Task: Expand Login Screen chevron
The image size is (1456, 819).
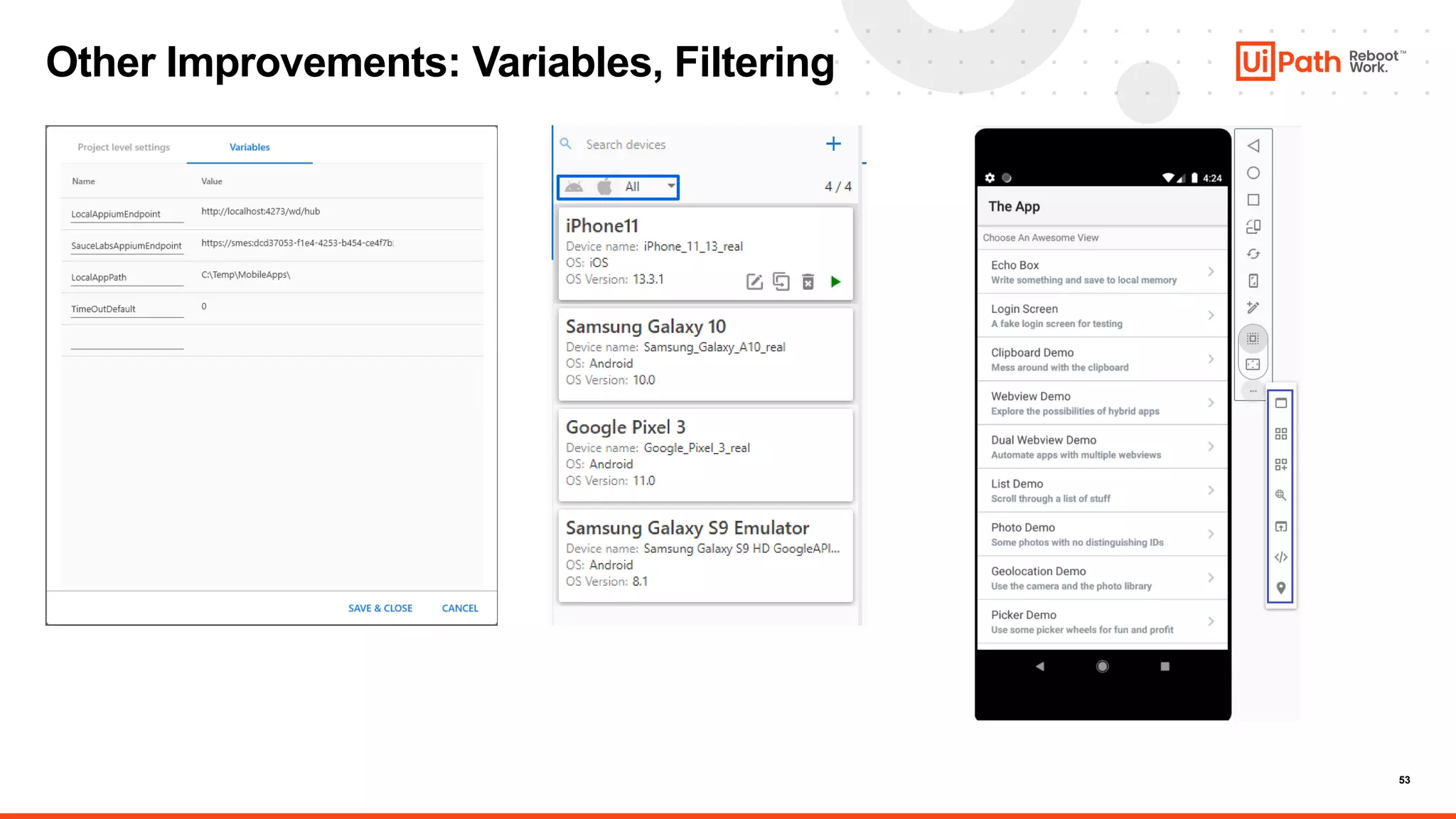Action: coord(1211,315)
